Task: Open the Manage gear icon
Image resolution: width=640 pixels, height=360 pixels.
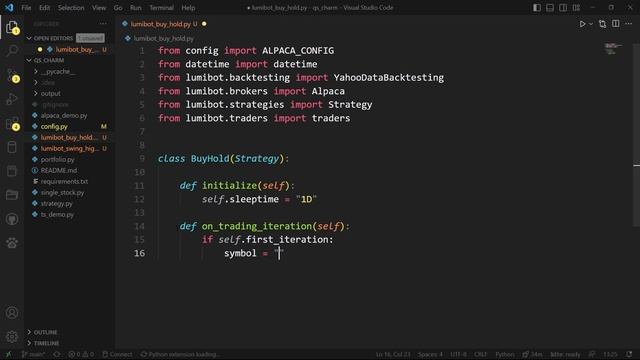Action: point(12,337)
